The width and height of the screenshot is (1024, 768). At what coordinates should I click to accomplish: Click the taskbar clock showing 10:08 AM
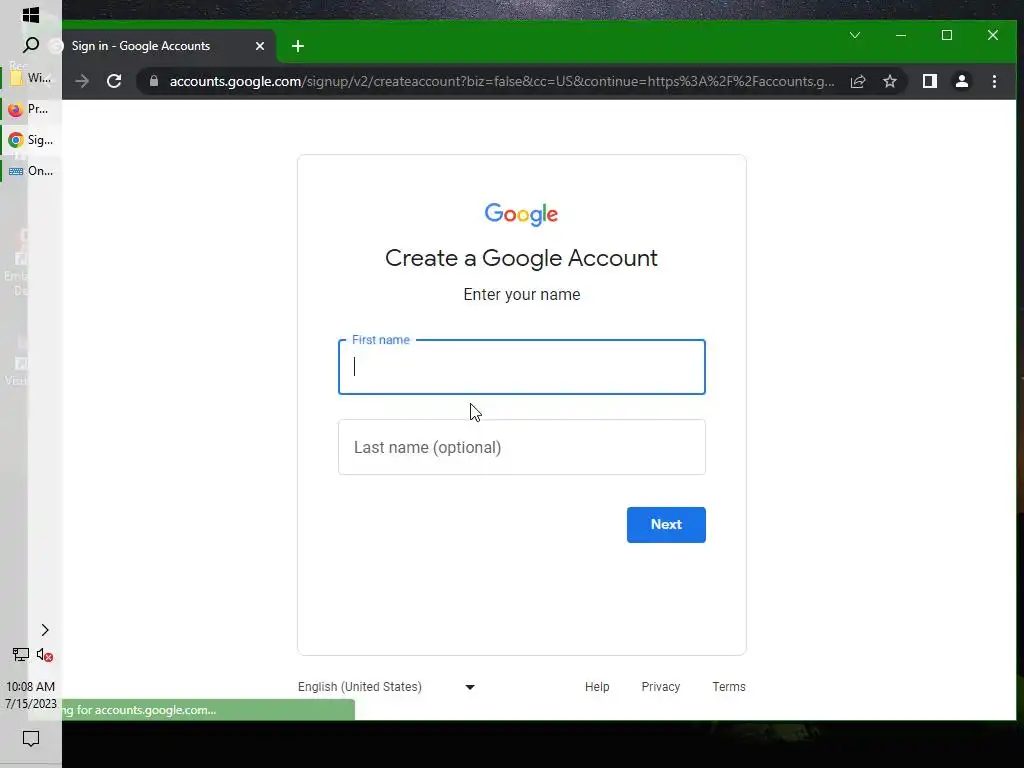(x=31, y=695)
